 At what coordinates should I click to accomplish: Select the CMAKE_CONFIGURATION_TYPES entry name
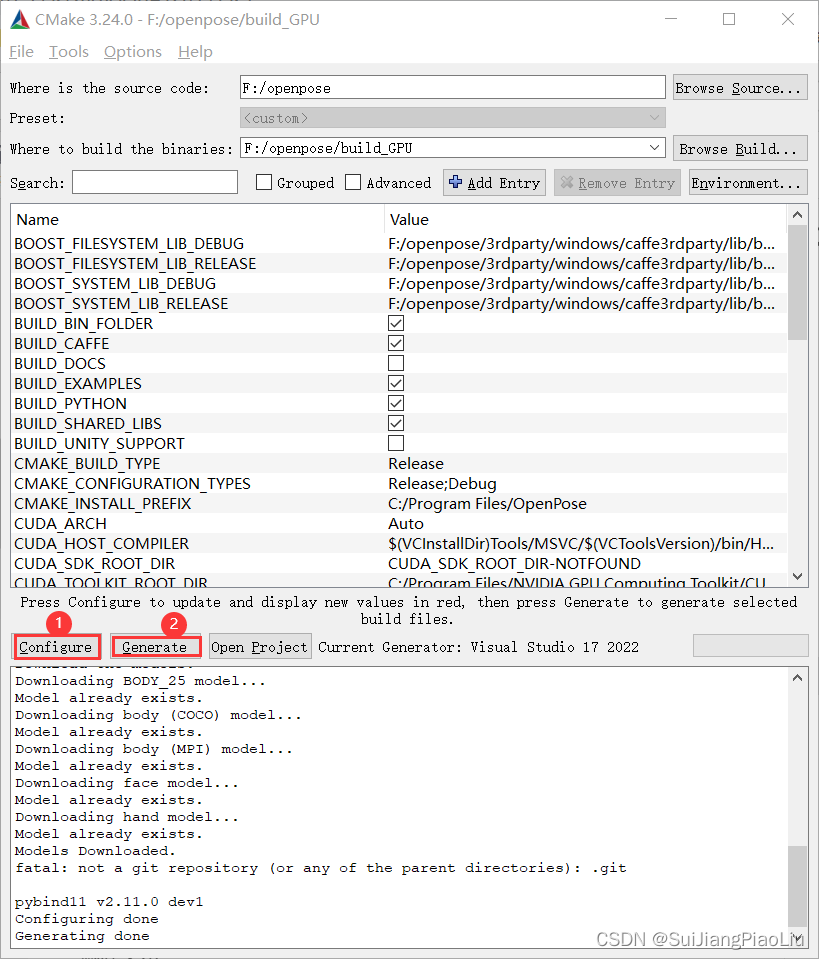pos(132,484)
